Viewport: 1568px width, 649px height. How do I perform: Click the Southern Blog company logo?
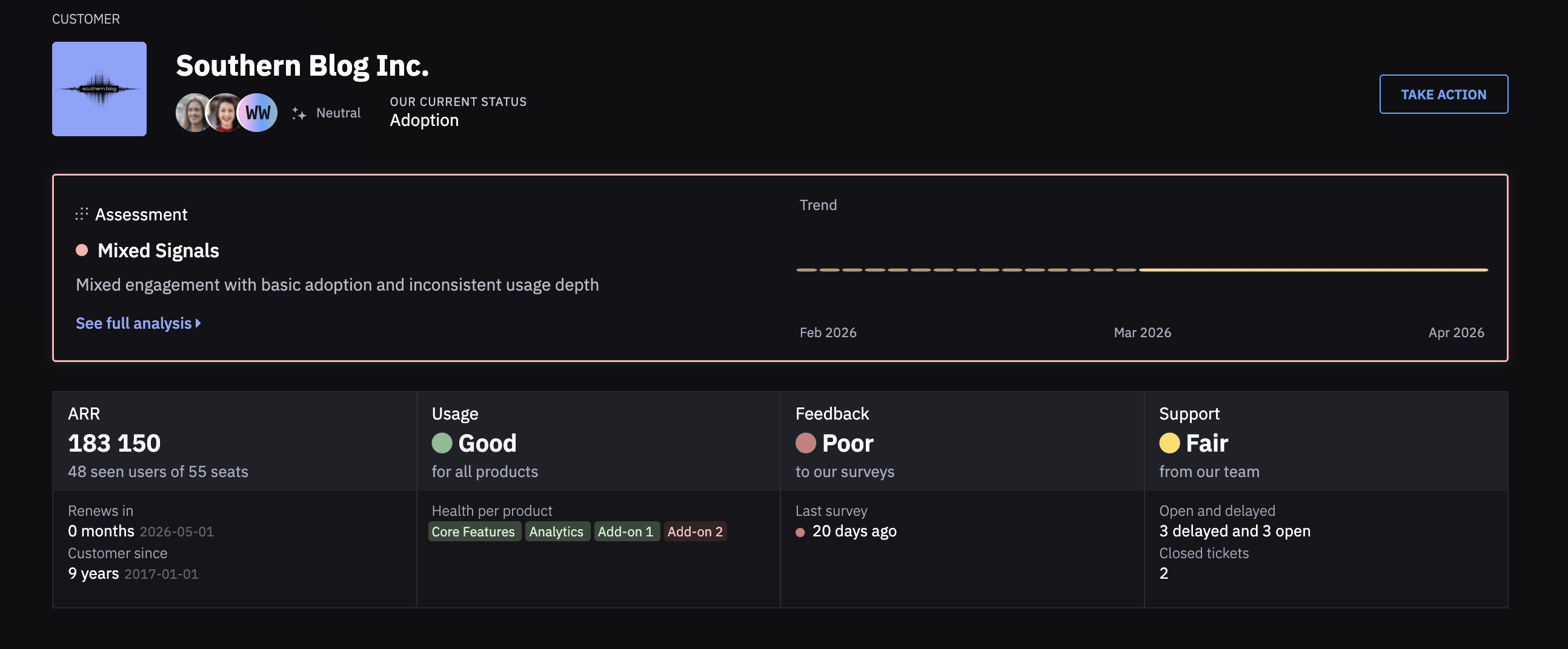[x=99, y=89]
